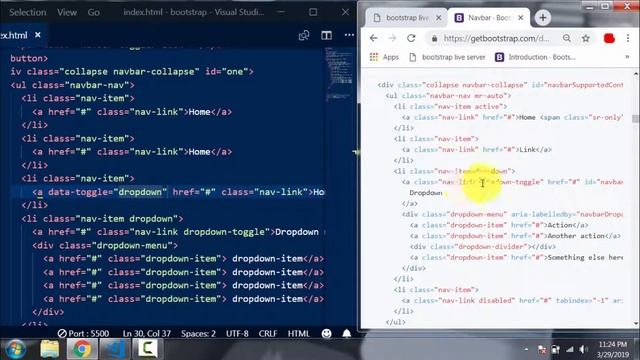This screenshot has width=640, height=360.
Task: Click the volume icon in system tray
Action: [584, 349]
